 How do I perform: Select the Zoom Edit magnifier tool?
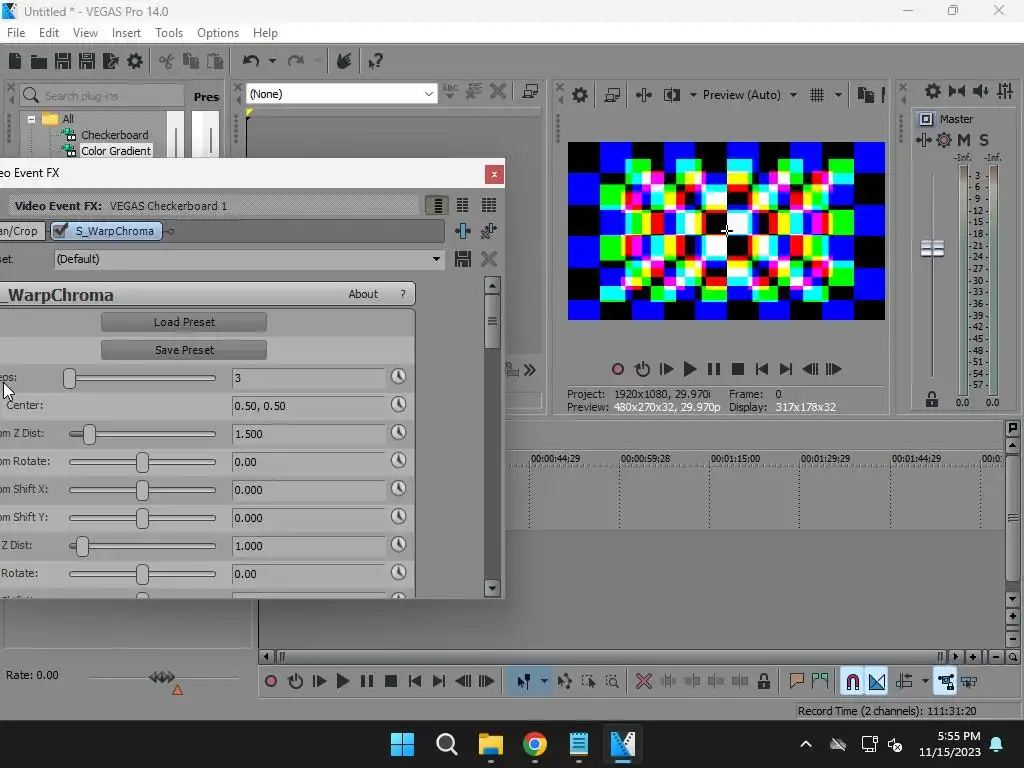(612, 682)
